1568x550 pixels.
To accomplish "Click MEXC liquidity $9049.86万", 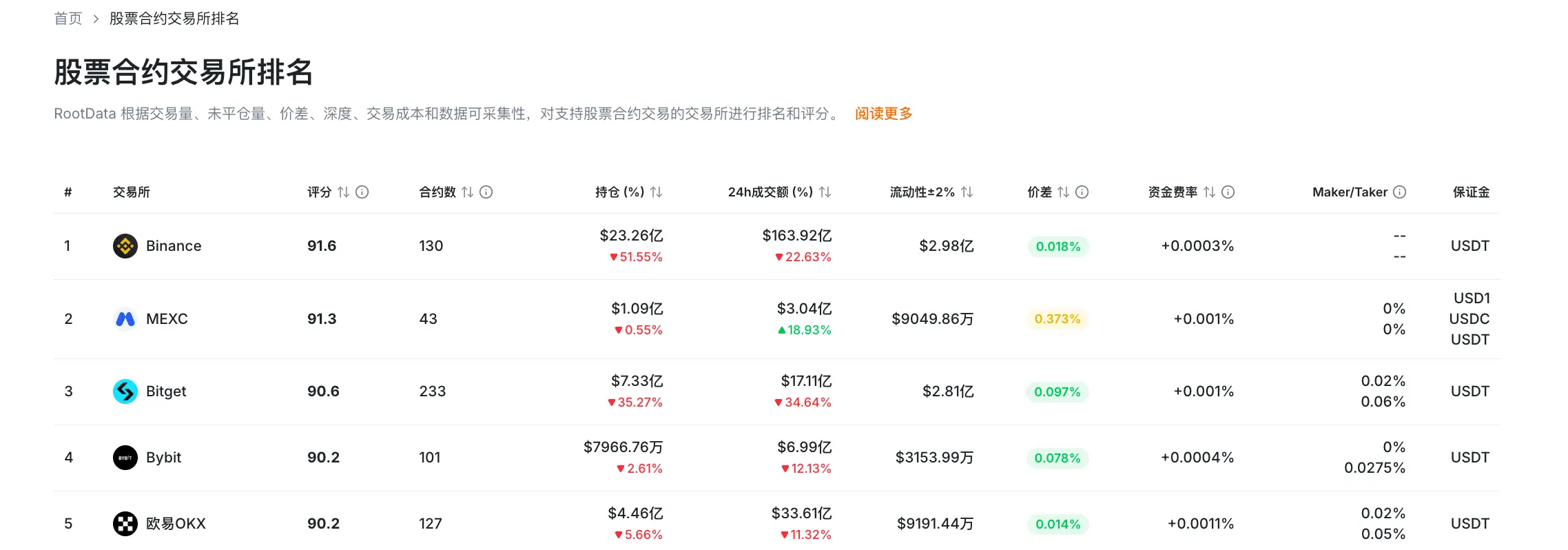I will [932, 319].
